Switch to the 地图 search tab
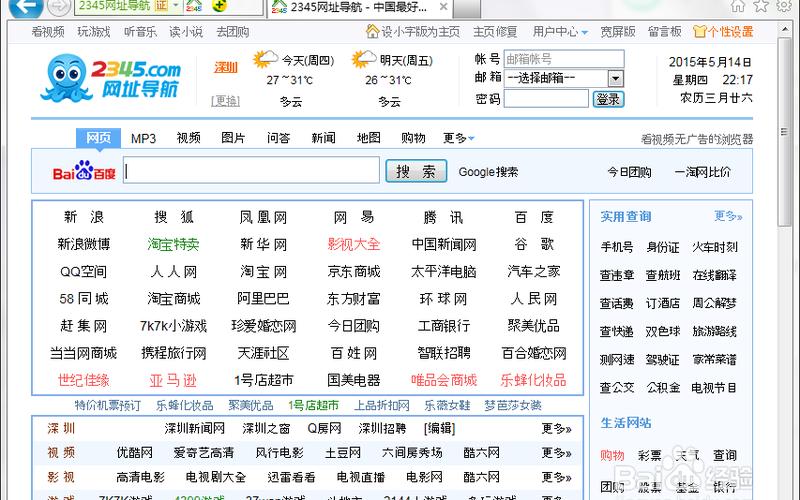The width and height of the screenshot is (800, 500). point(368,138)
